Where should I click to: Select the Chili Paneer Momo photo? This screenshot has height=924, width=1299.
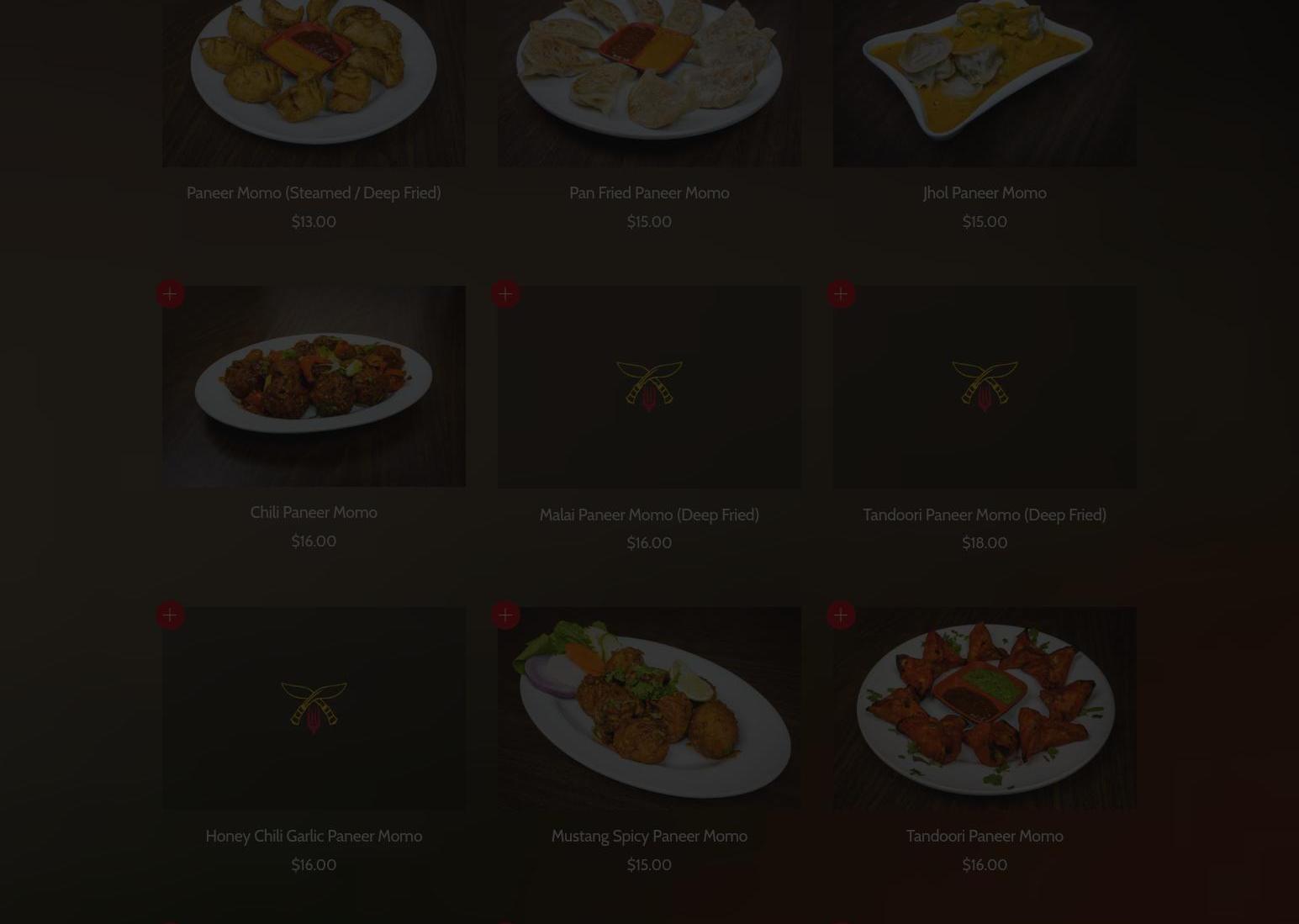coord(314,386)
